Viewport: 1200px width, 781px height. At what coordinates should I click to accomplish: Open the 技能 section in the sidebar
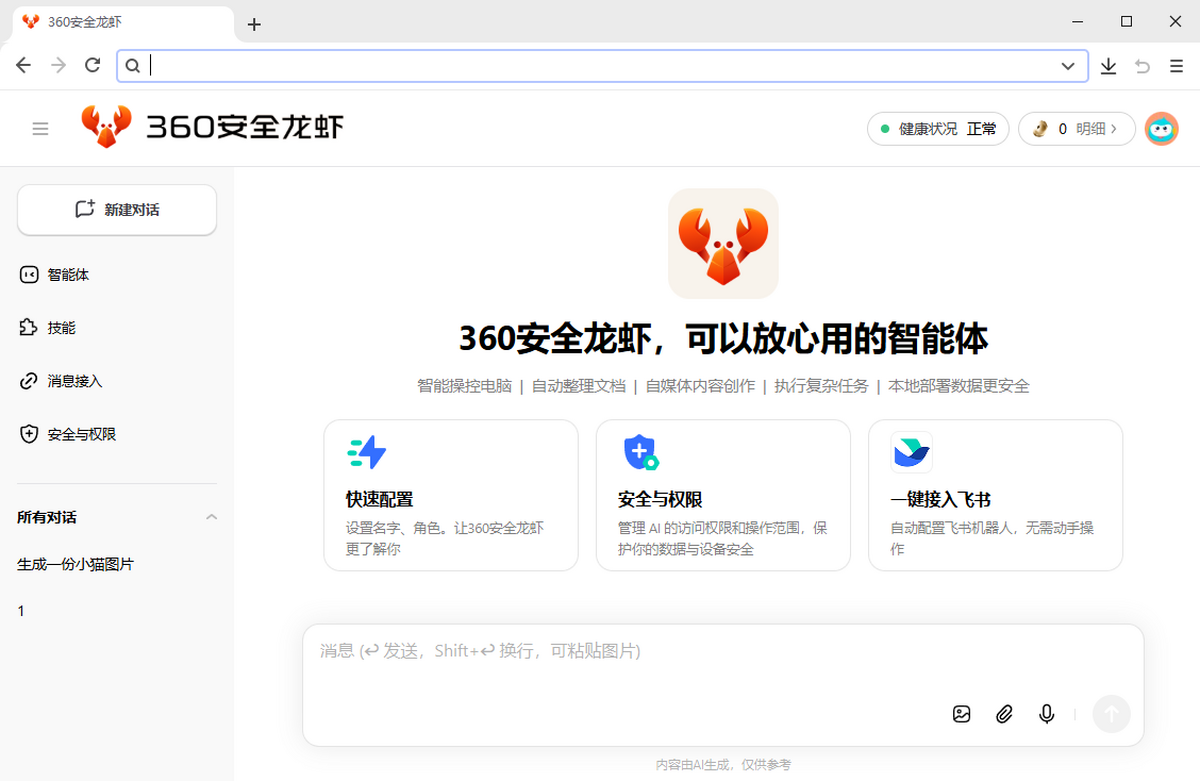[x=57, y=327]
